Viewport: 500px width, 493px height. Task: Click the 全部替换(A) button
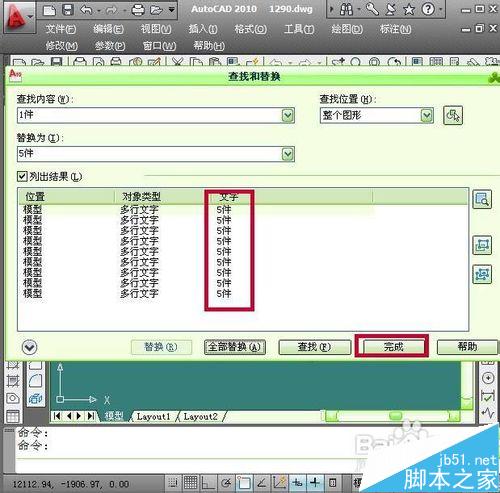[235, 347]
